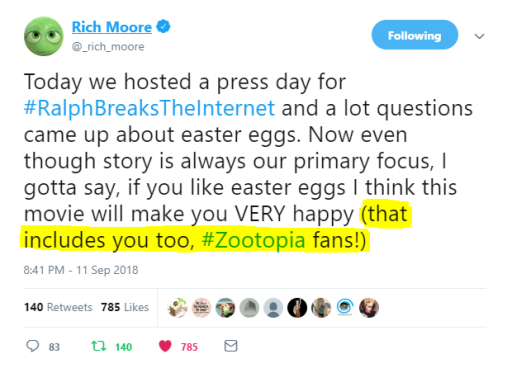Unlike the tweet via red heart icon

(x=165, y=346)
